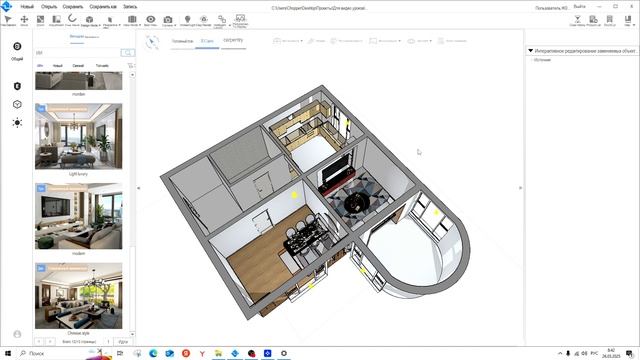Click Сохранить in the top menu
The image size is (640, 360).
tap(73, 7)
